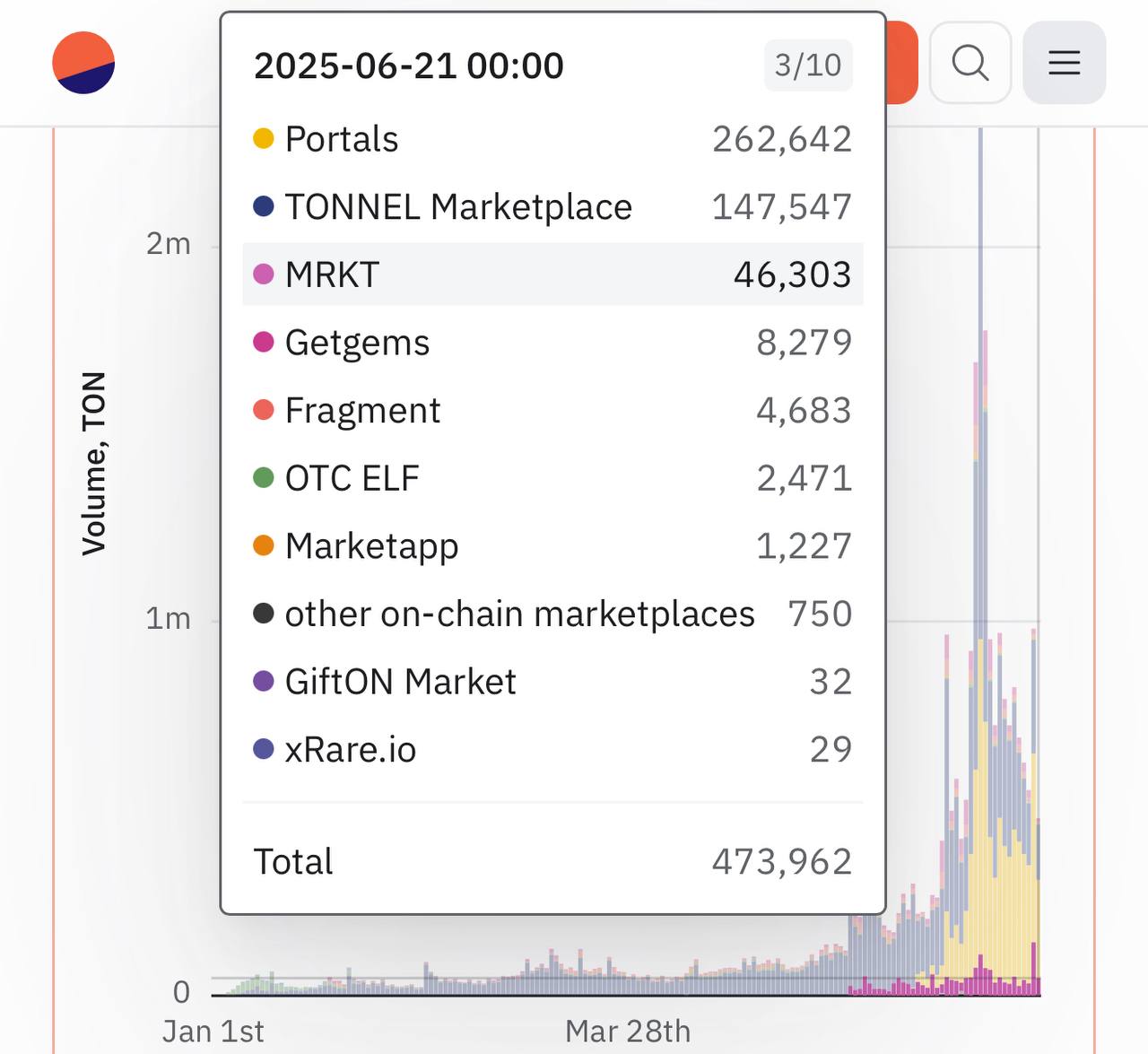This screenshot has height=1054, width=1148.
Task: Click the Getgems value 8,279
Action: [804, 343]
